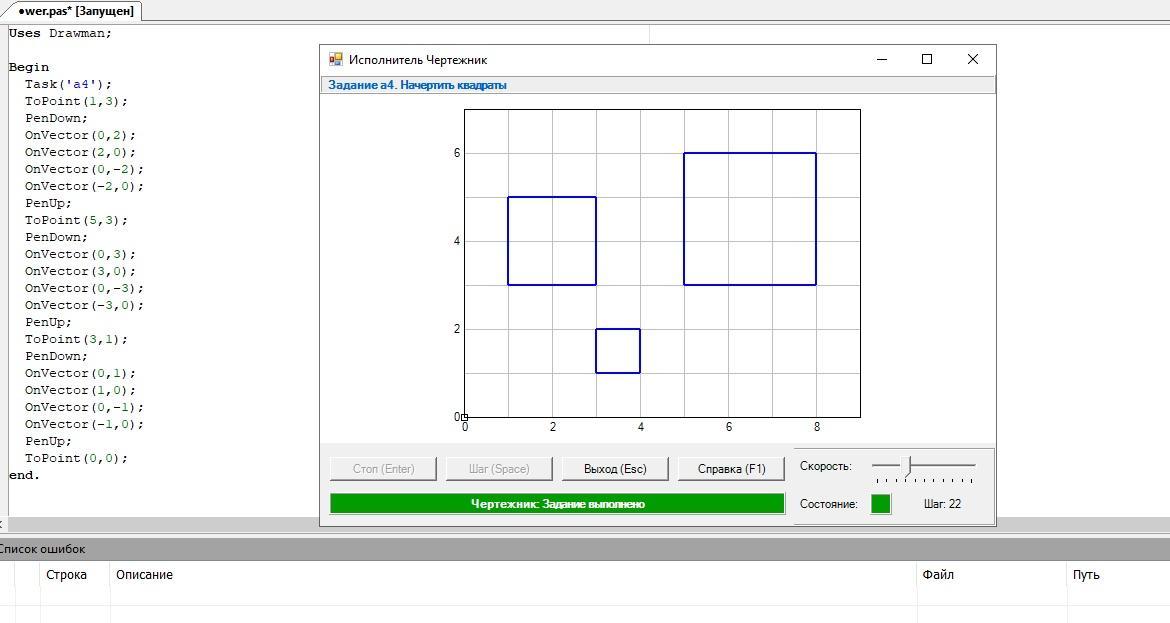
Task: Click the Шаг: 22 step counter
Action: coord(942,504)
